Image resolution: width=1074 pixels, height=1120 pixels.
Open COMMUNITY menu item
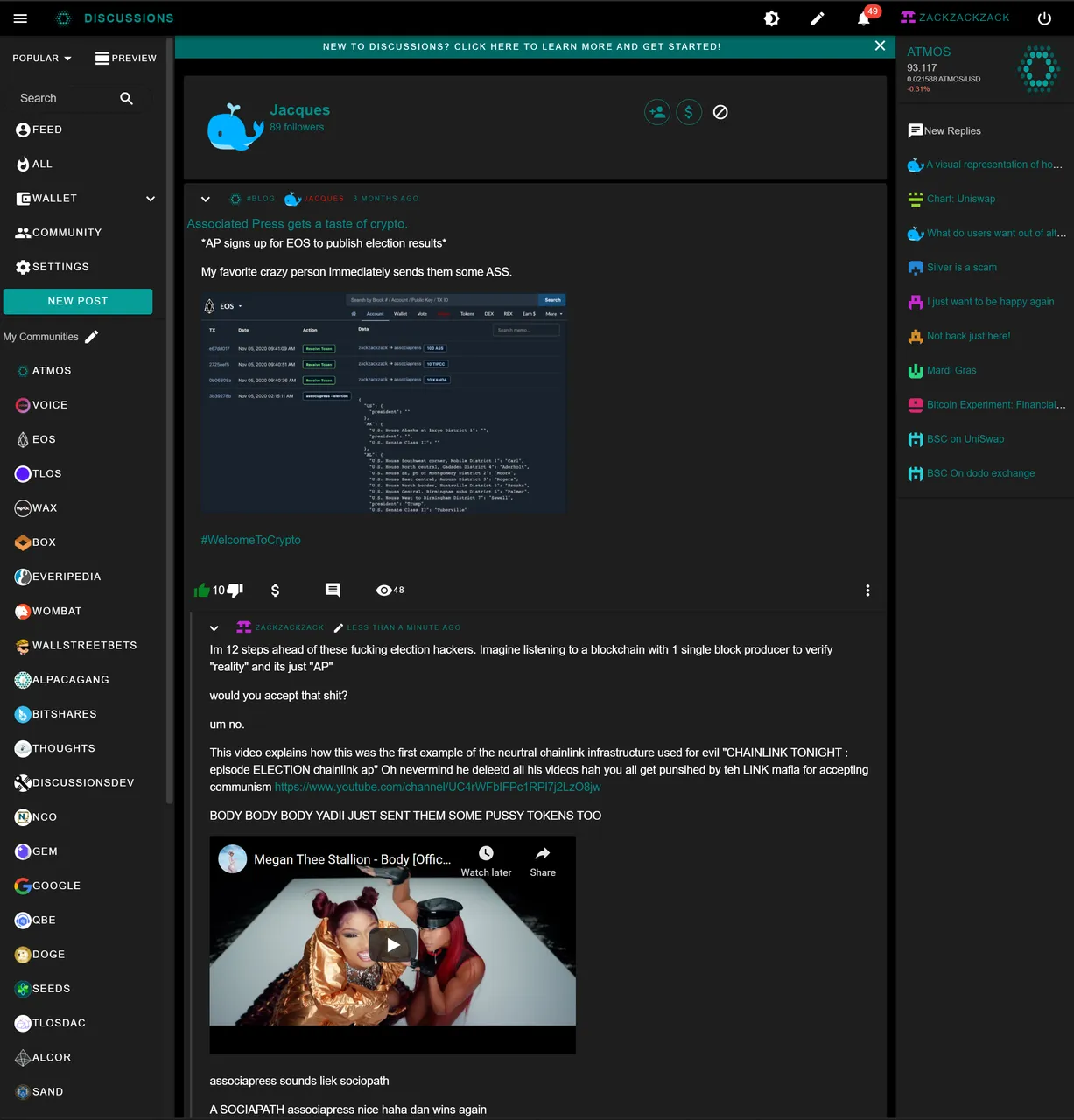[x=59, y=233]
